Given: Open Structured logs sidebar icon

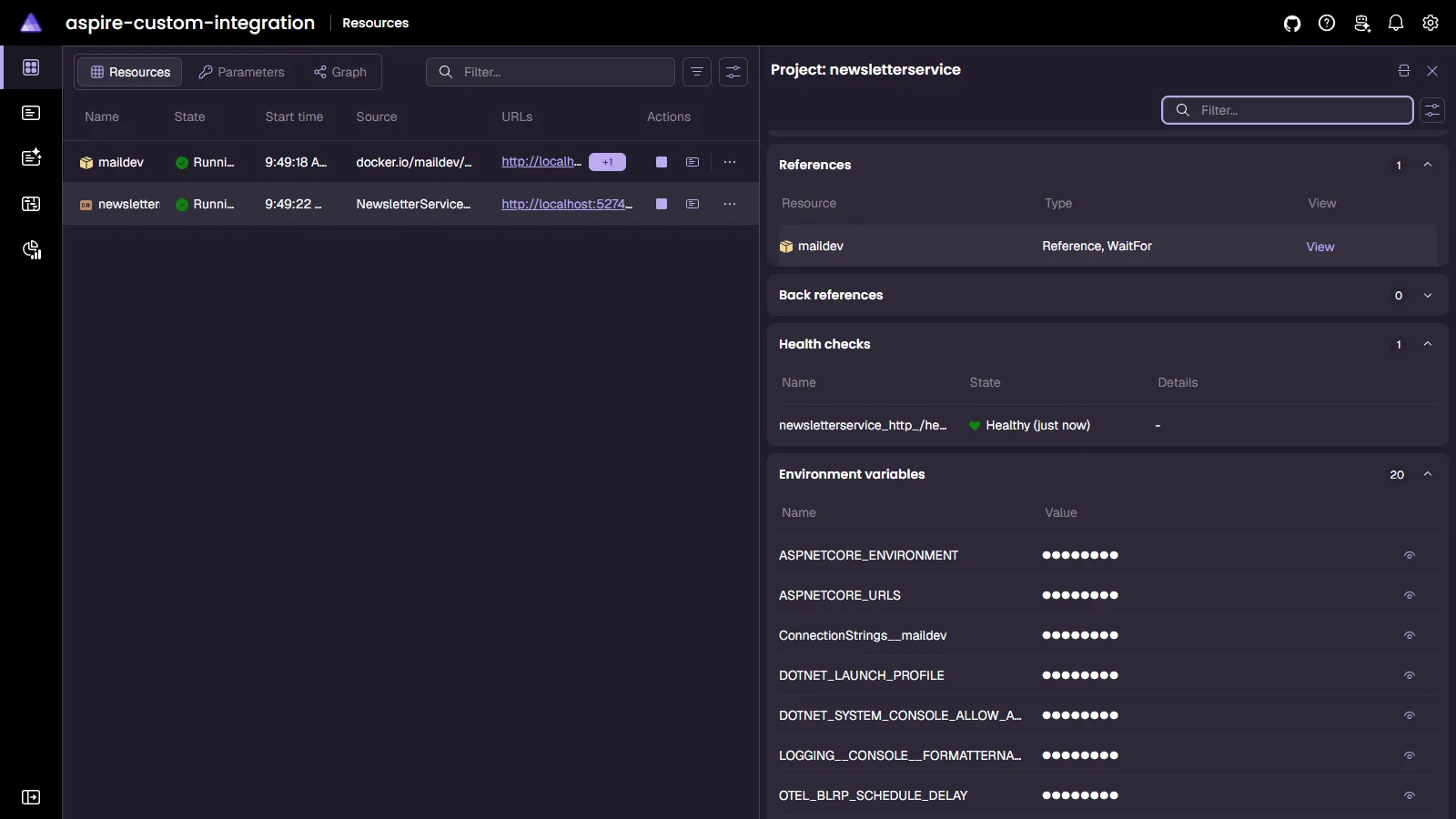Looking at the screenshot, I should [x=31, y=157].
